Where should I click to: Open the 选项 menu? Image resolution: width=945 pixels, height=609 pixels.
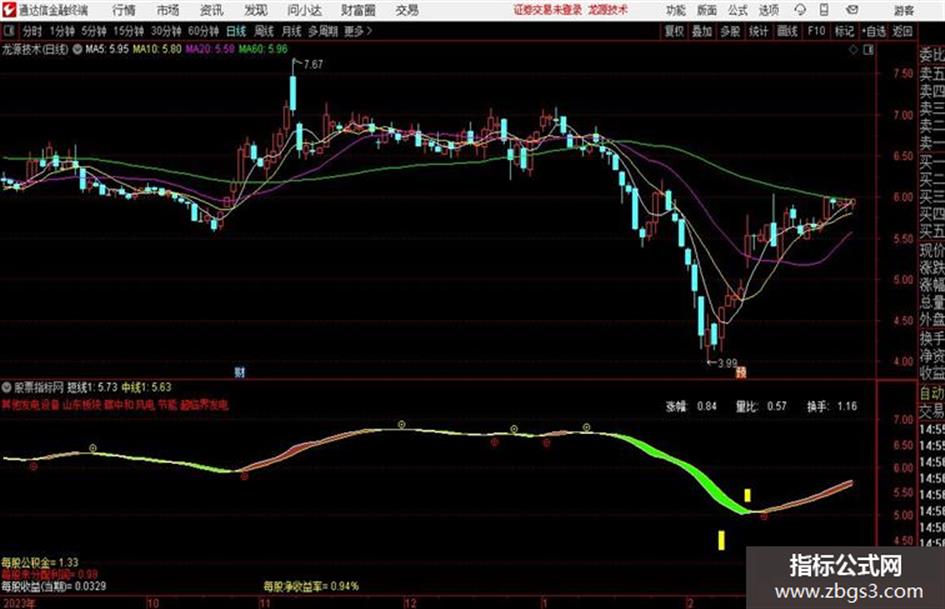point(768,10)
